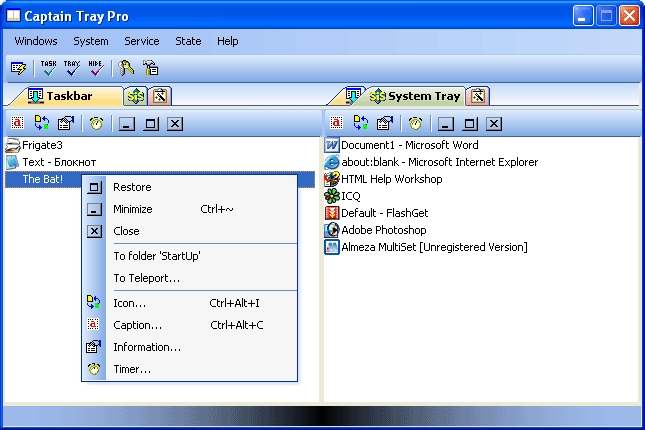This screenshot has width=645, height=430.
Task: Choose Restore from the context menu
Action: click(132, 187)
